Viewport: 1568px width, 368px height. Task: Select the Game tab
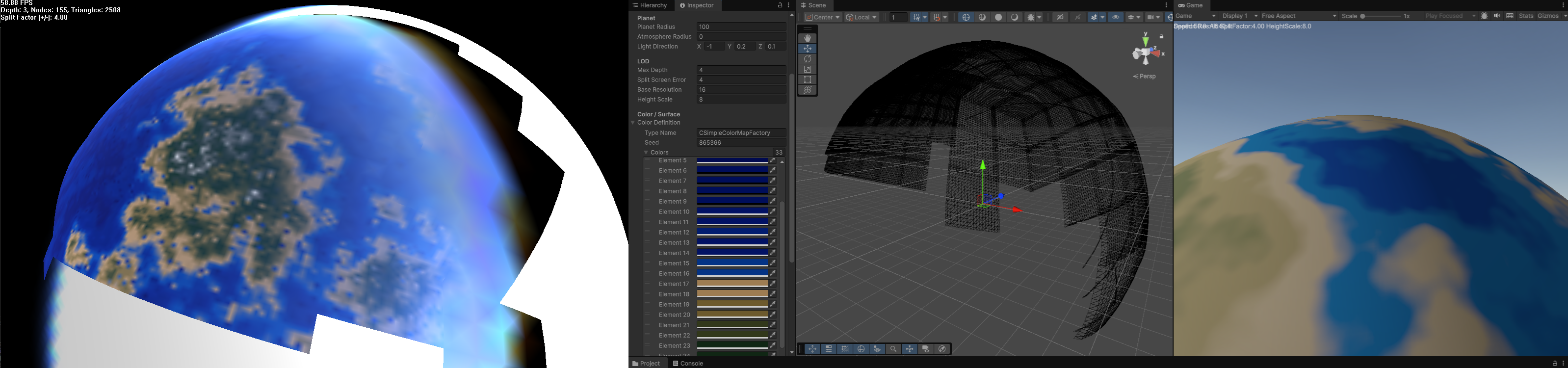(x=1191, y=5)
